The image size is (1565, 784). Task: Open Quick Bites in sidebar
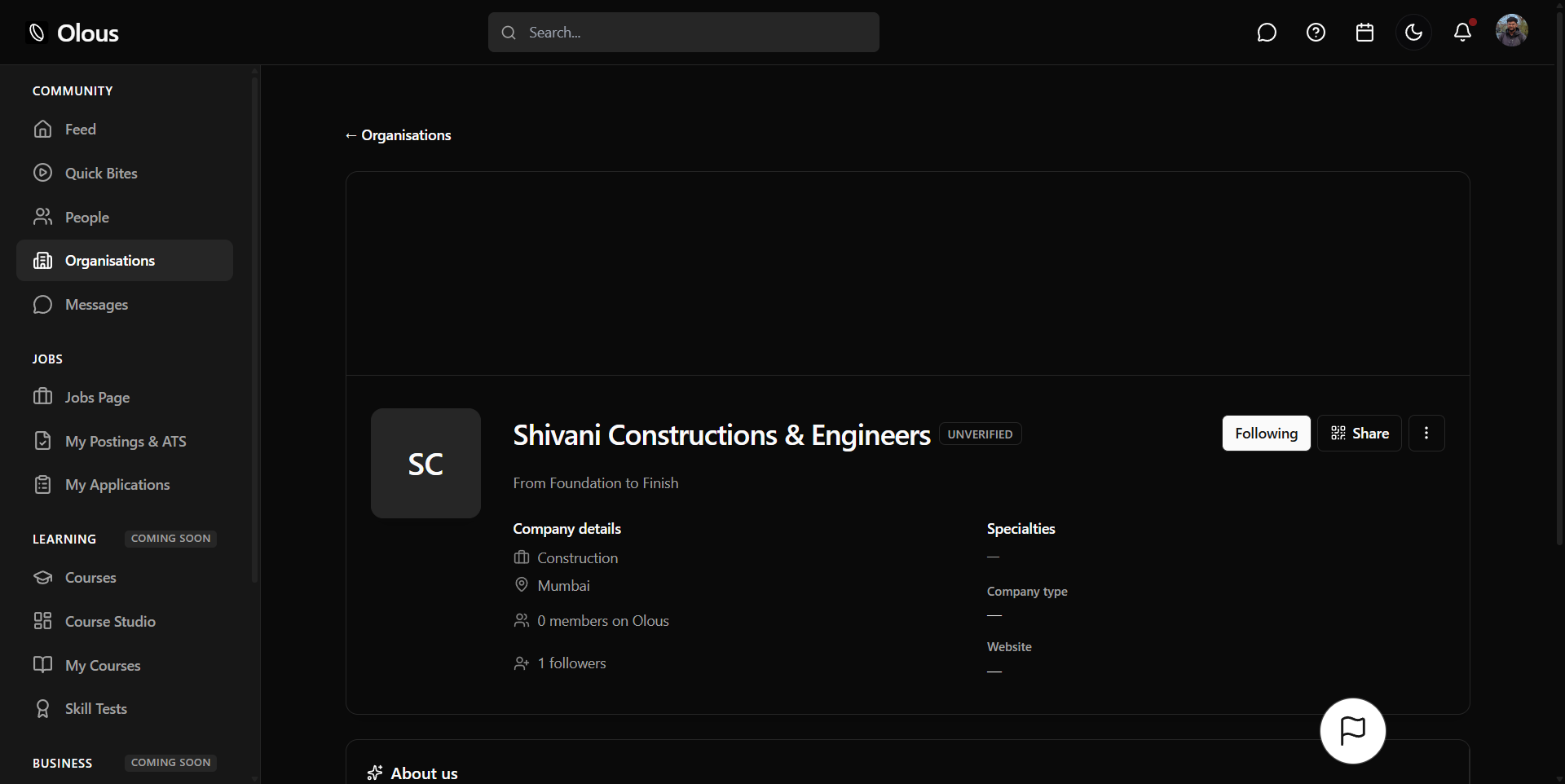click(x=125, y=174)
